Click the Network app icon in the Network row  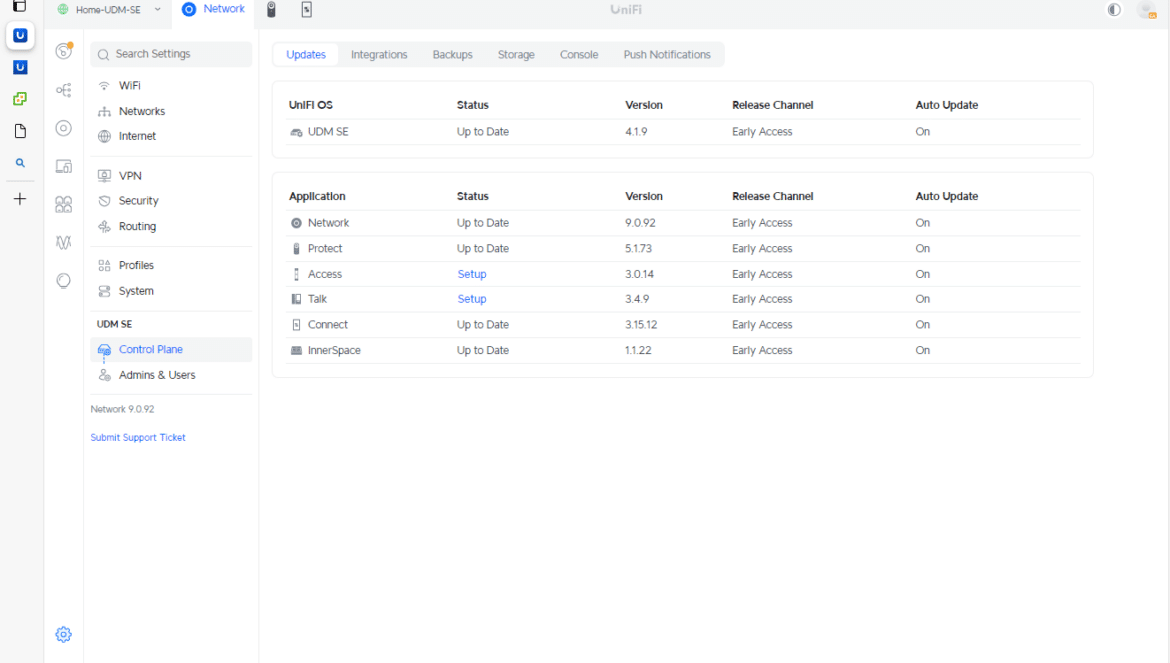click(296, 223)
